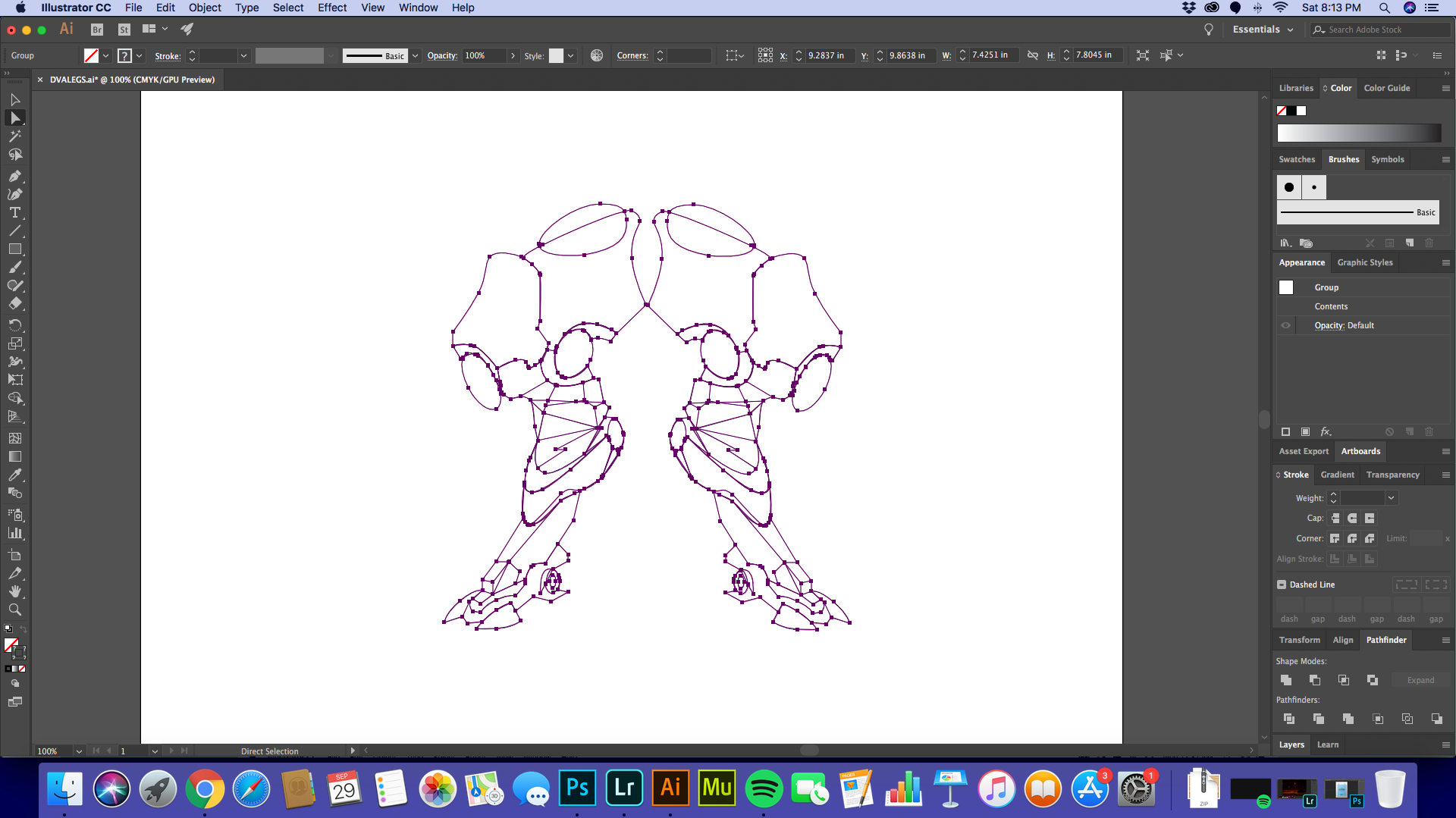This screenshot has width=1456, height=818.
Task: Choose Miter Join corner option
Action: coord(1335,538)
